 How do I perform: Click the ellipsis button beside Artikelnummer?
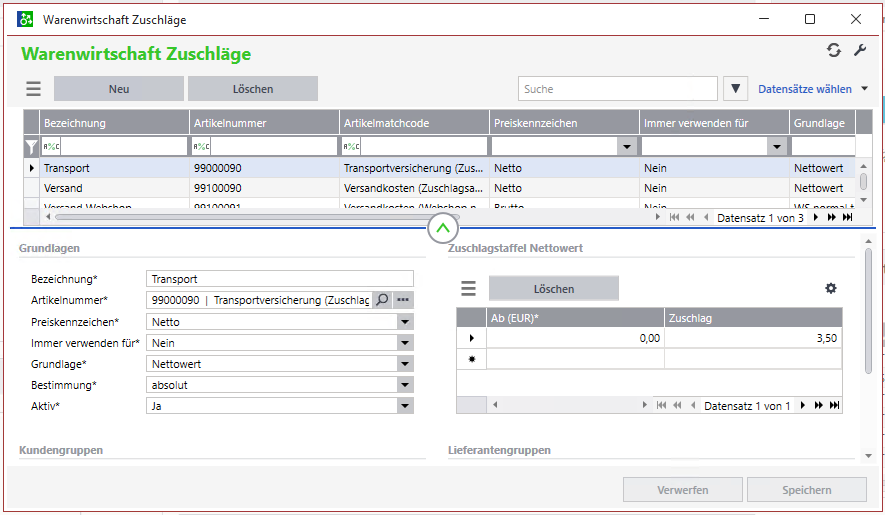[x=403, y=300]
